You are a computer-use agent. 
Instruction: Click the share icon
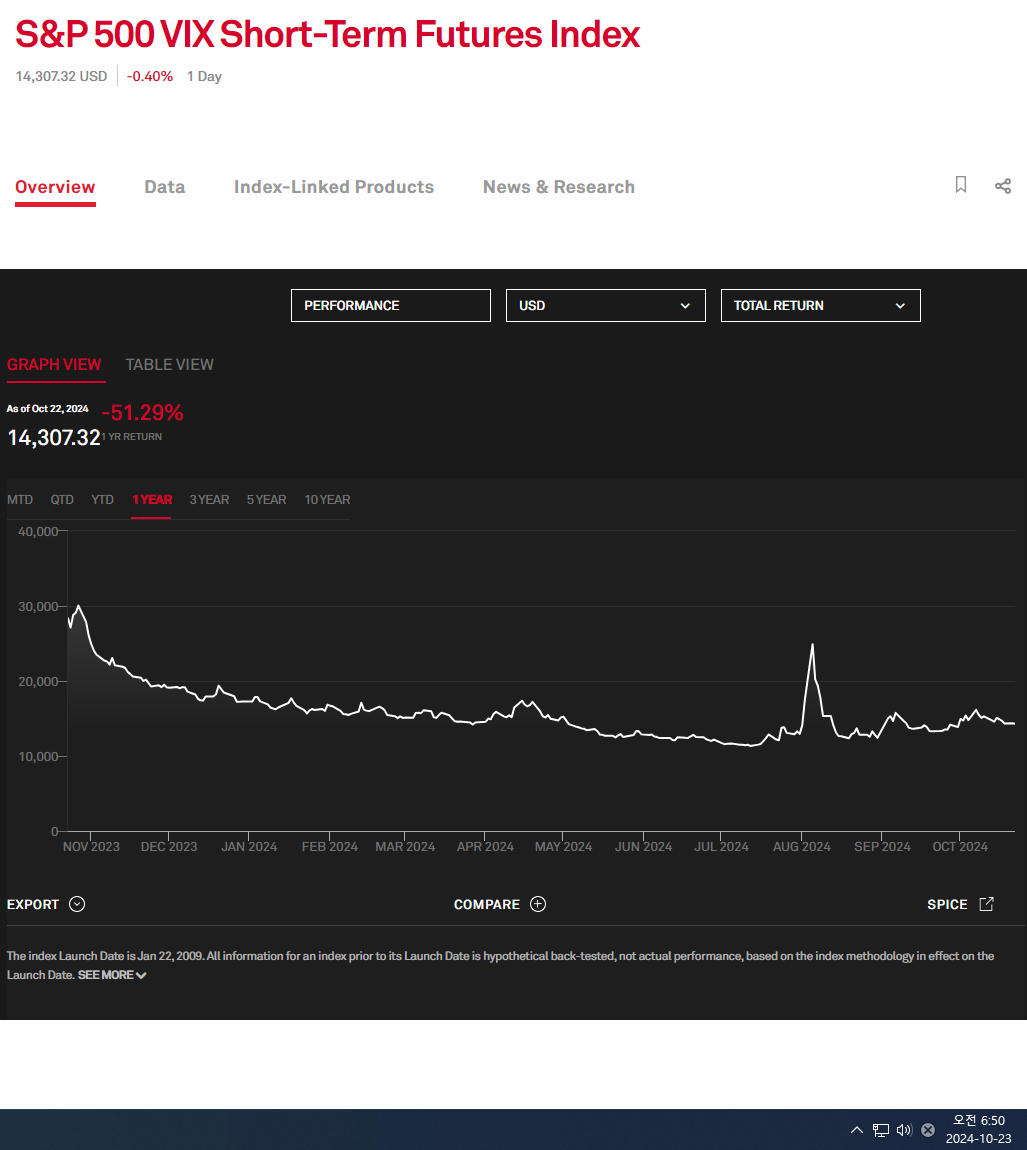[1003, 186]
